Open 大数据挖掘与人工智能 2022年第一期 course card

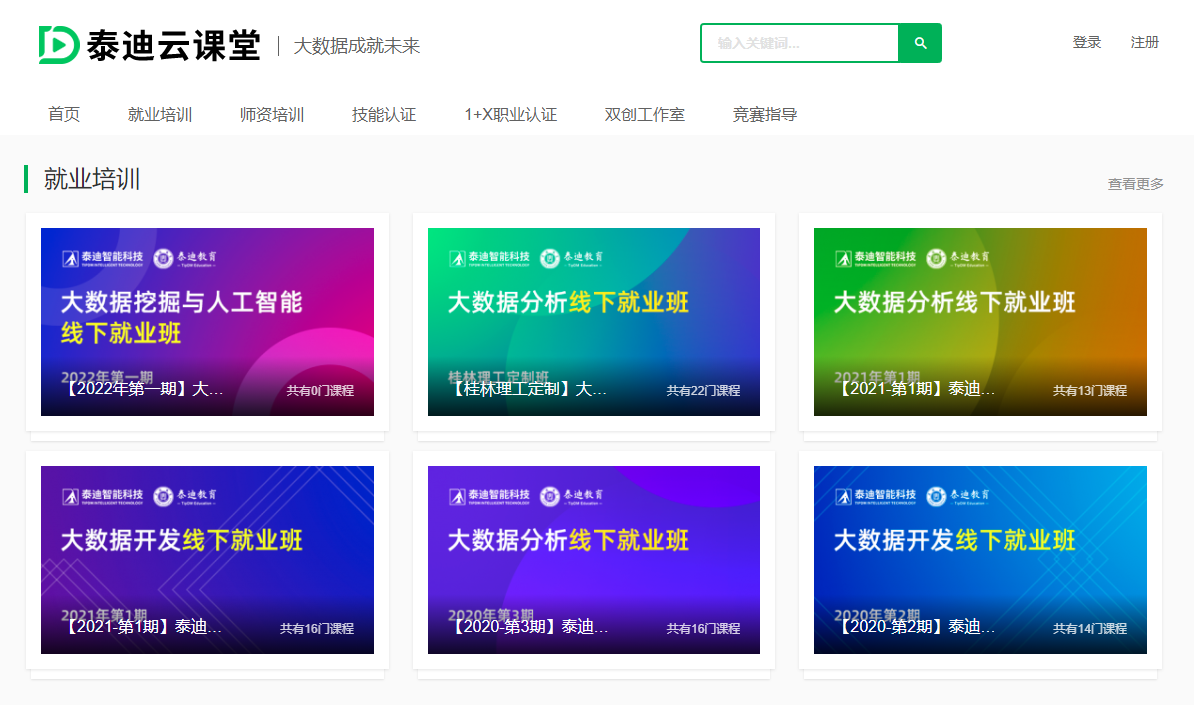(207, 322)
